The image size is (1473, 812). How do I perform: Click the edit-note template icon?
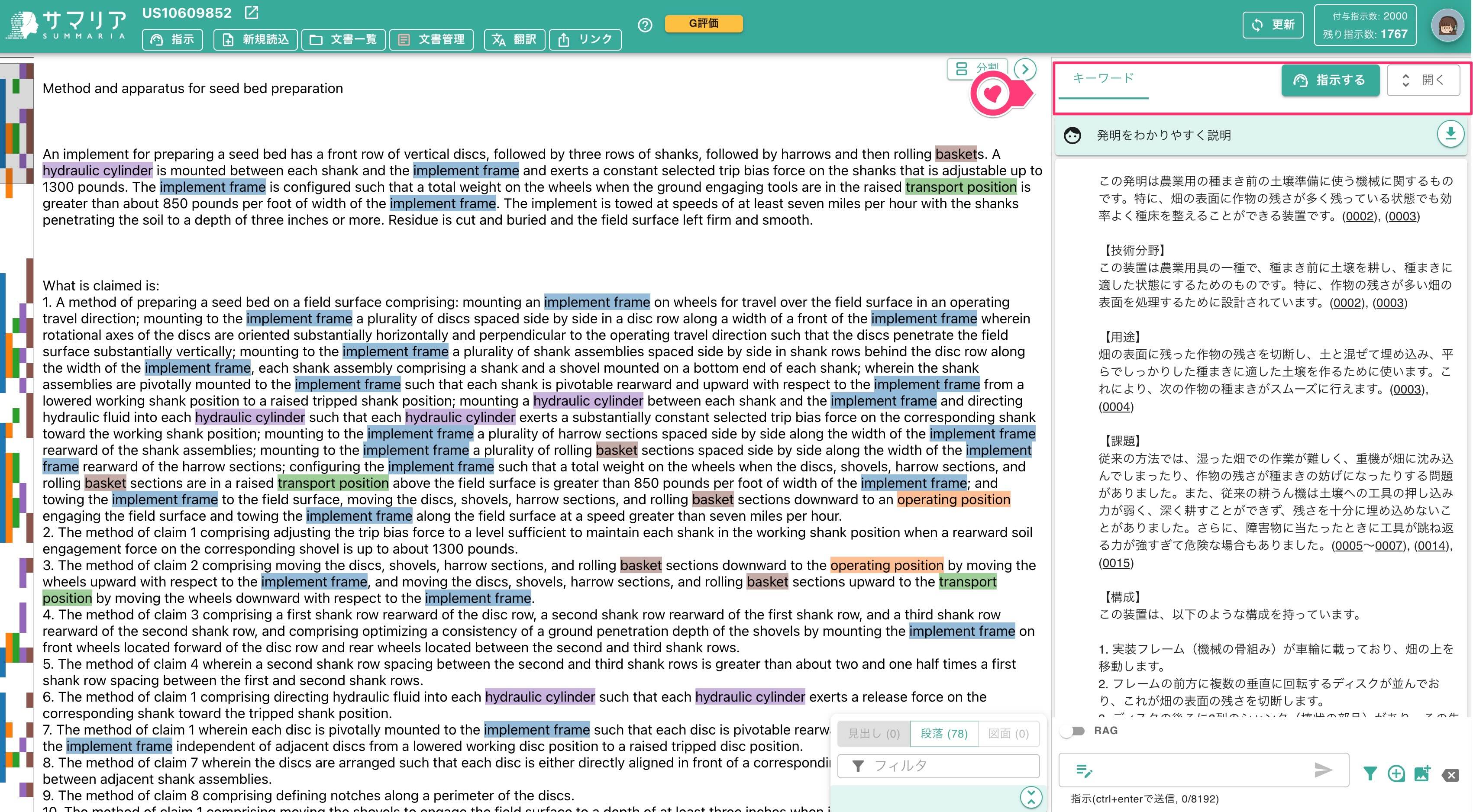point(1084,771)
